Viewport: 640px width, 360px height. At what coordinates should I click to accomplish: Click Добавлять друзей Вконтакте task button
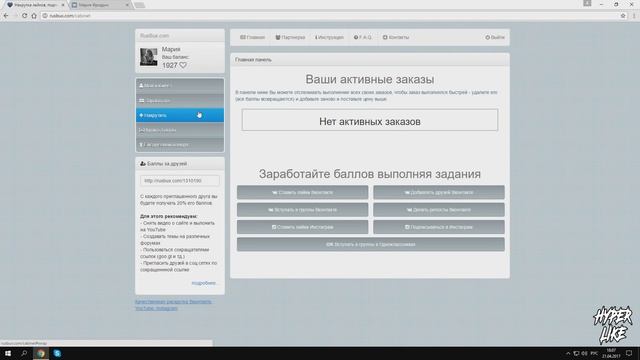click(439, 192)
